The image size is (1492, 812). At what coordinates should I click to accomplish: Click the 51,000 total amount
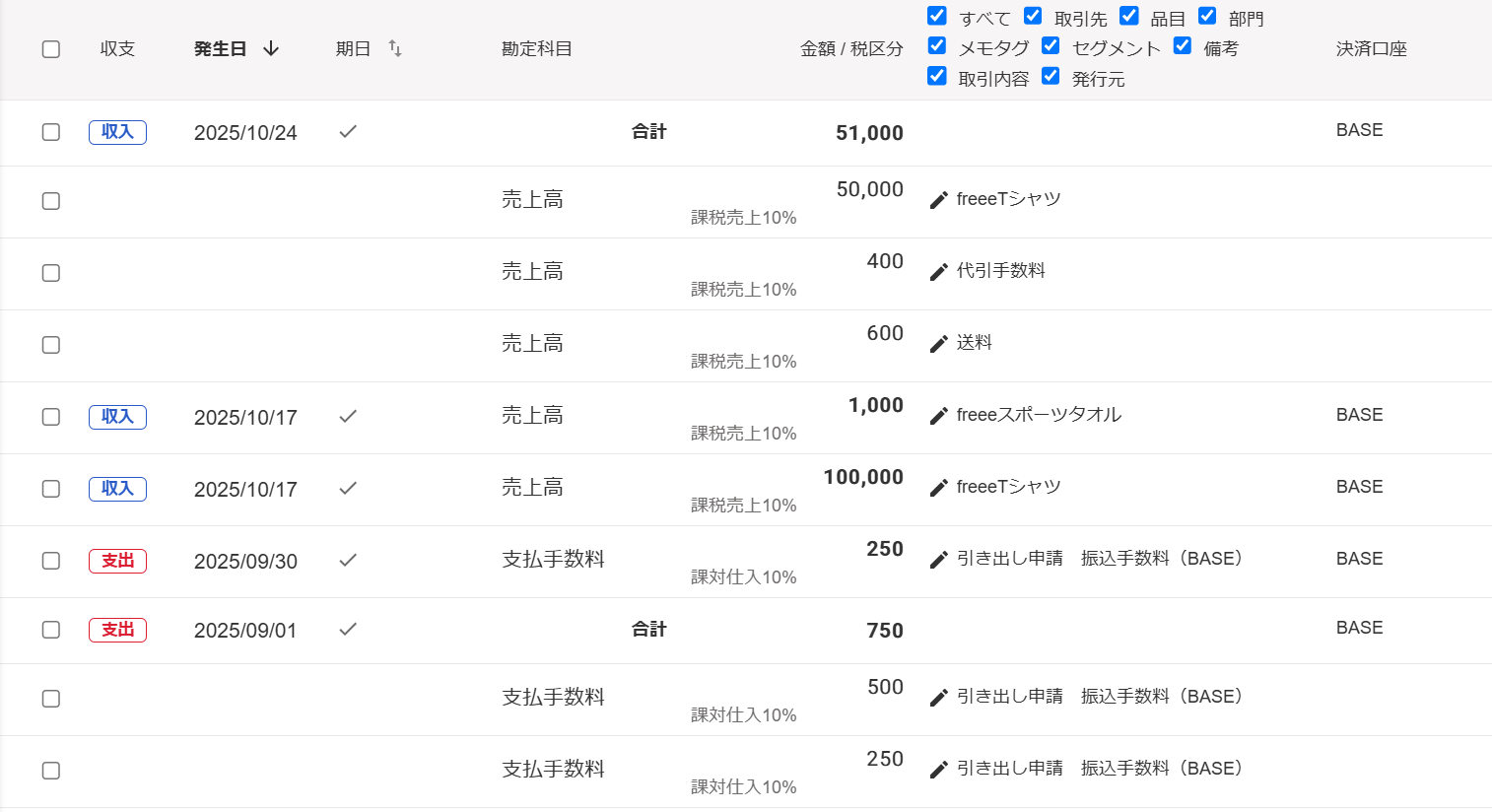pyautogui.click(x=869, y=133)
